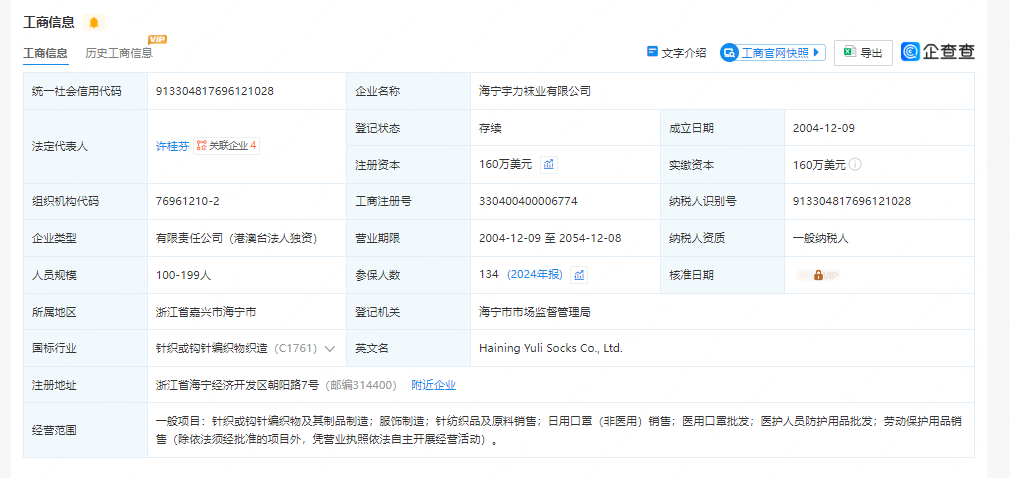Click the bell icon beside 工商信息 heading
1010x478 pixels.
point(94,23)
